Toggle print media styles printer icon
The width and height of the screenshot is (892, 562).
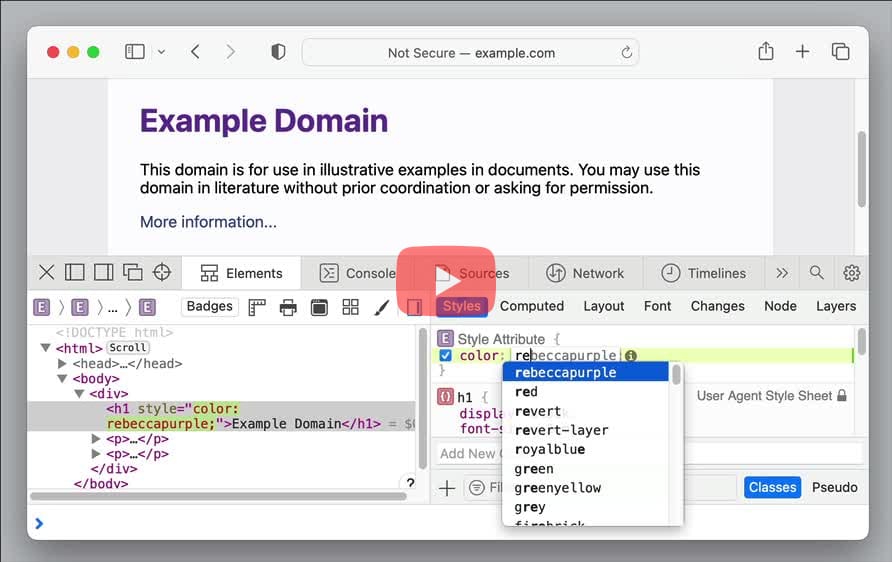288,308
